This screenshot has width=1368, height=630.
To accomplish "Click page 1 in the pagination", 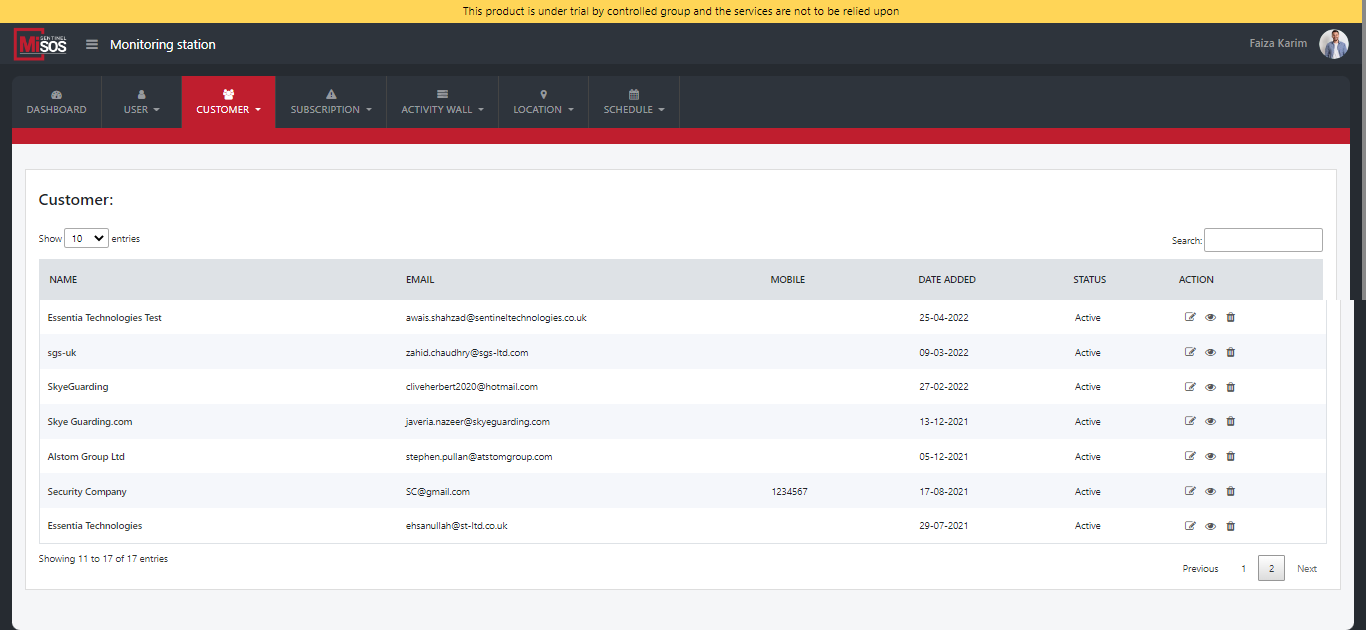I will (1244, 569).
